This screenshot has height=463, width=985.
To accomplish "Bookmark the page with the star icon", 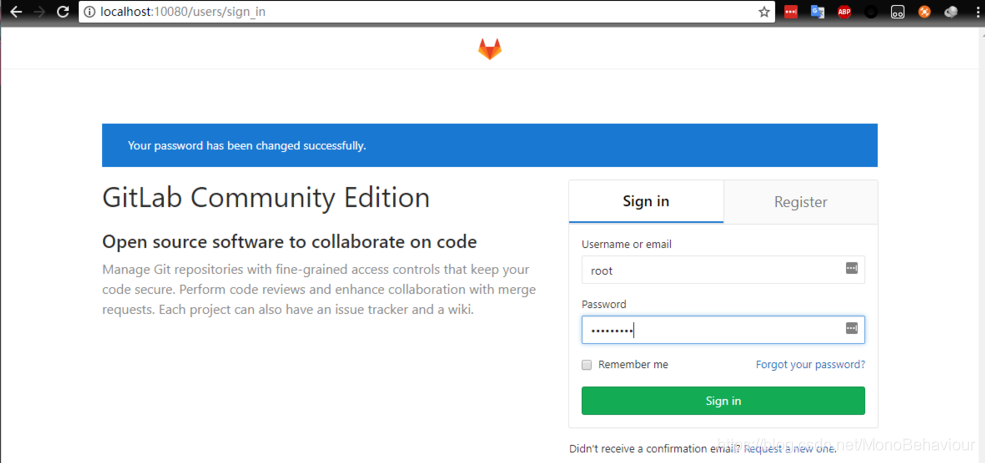I will click(764, 12).
